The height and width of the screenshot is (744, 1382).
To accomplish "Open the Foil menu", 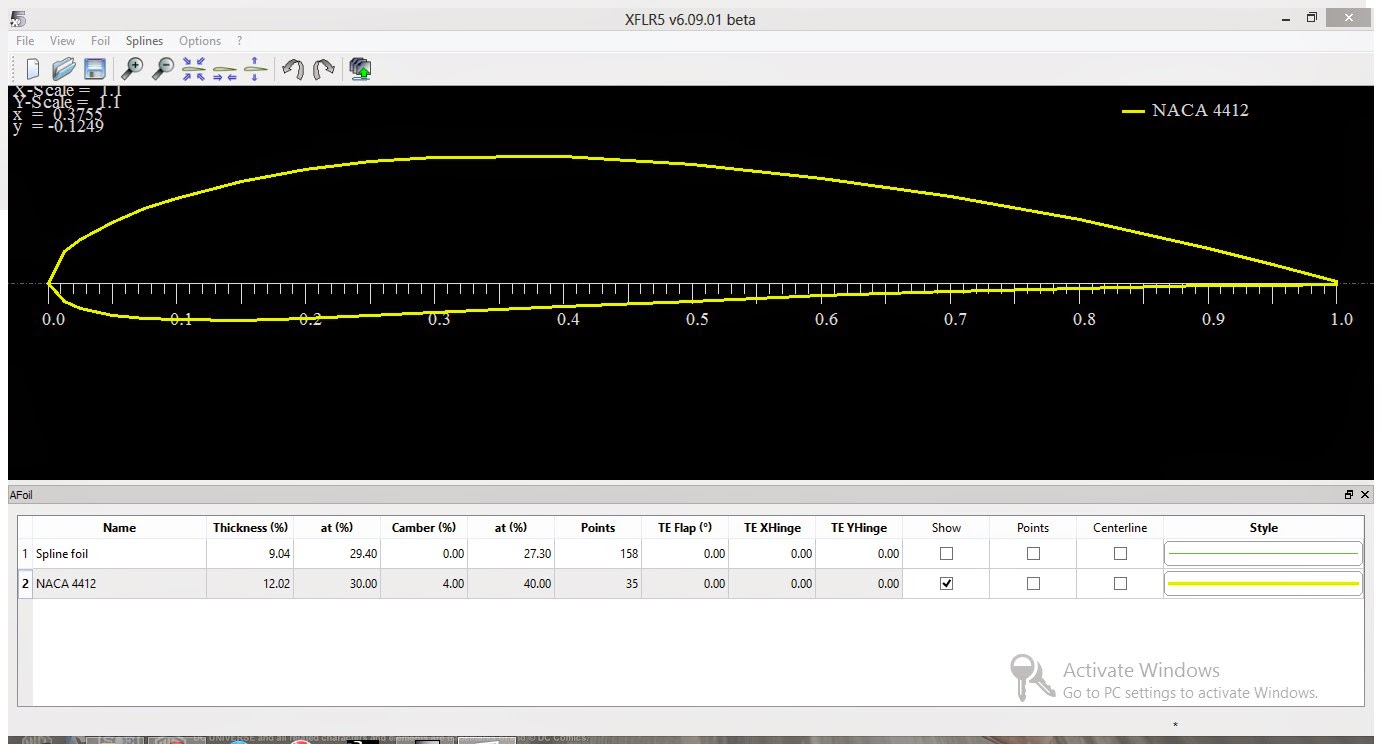I will coord(100,41).
